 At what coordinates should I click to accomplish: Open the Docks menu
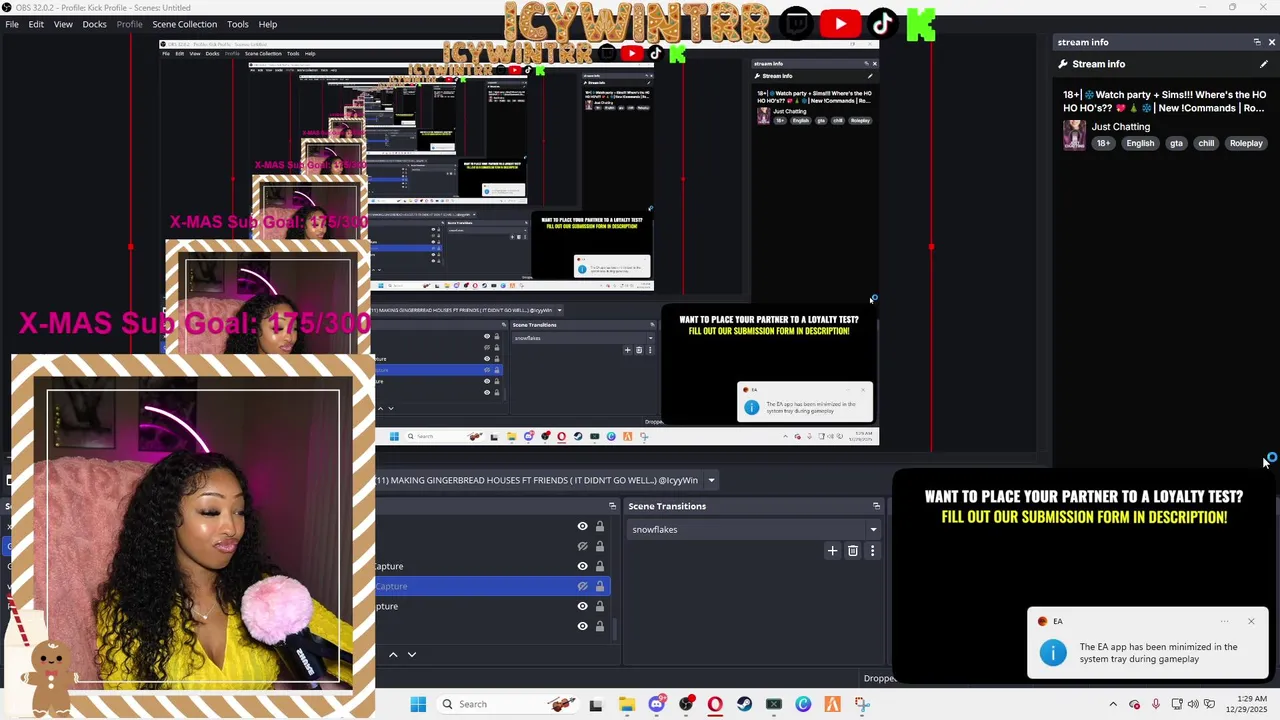point(94,24)
